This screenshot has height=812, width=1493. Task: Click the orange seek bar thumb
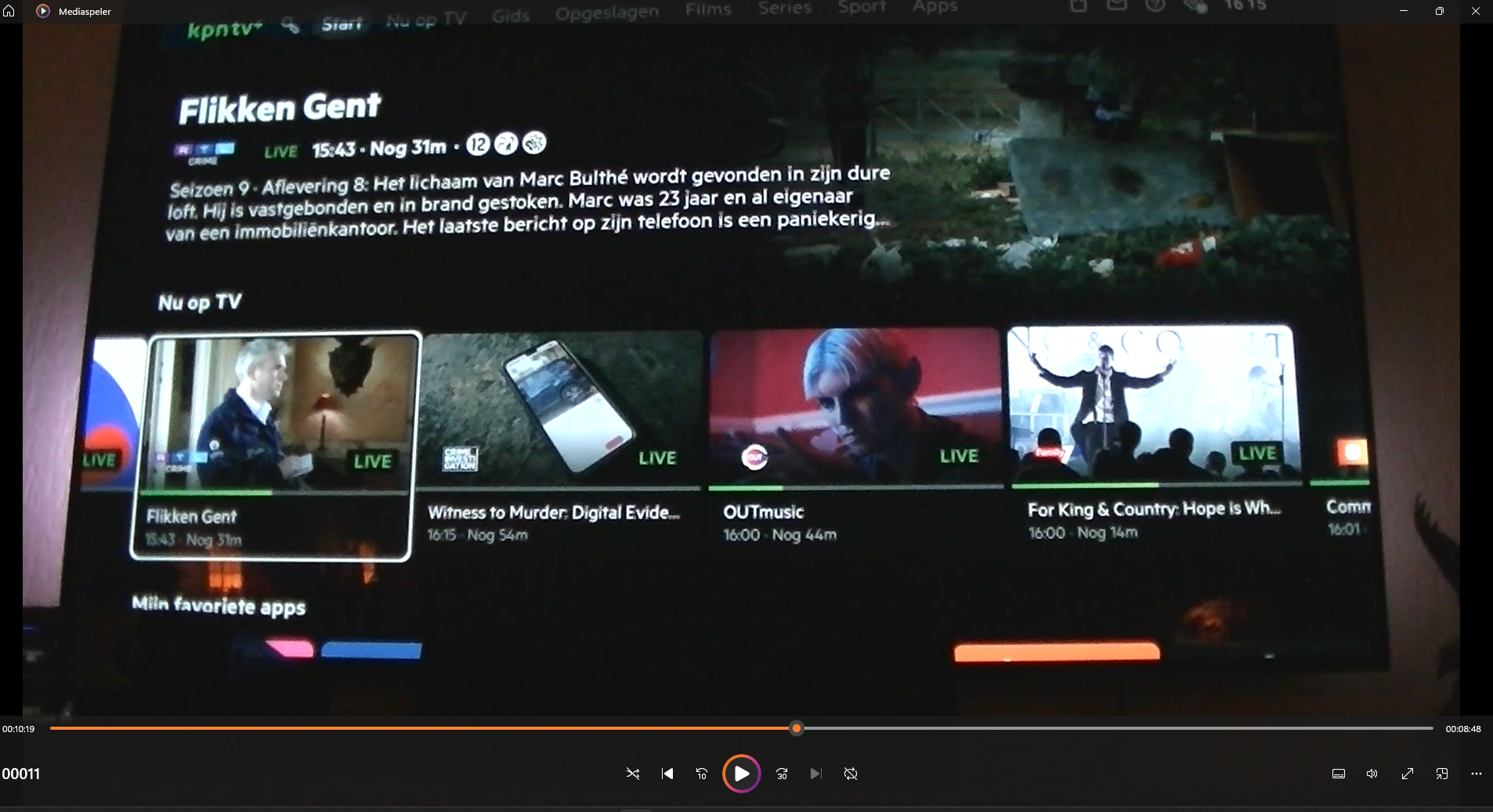click(797, 728)
